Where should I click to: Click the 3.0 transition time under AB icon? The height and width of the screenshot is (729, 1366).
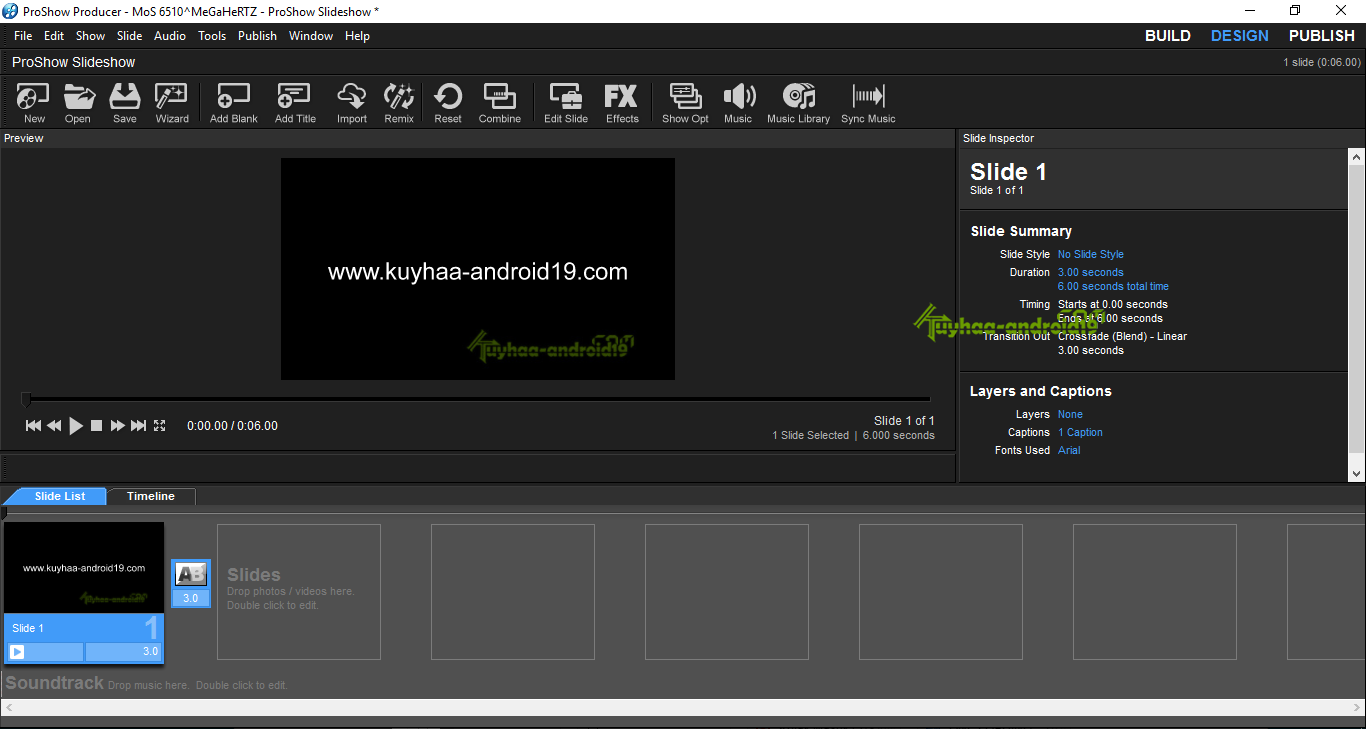pyautogui.click(x=191, y=598)
